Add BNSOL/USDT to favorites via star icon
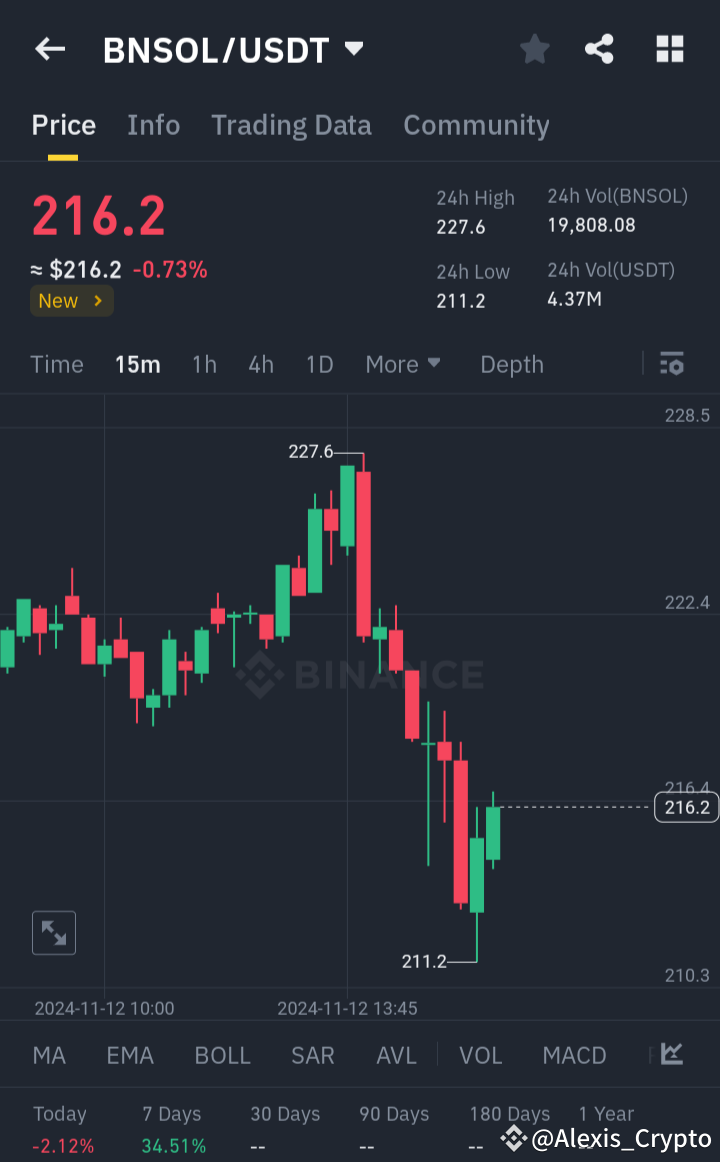This screenshot has height=1162, width=720. pos(534,49)
